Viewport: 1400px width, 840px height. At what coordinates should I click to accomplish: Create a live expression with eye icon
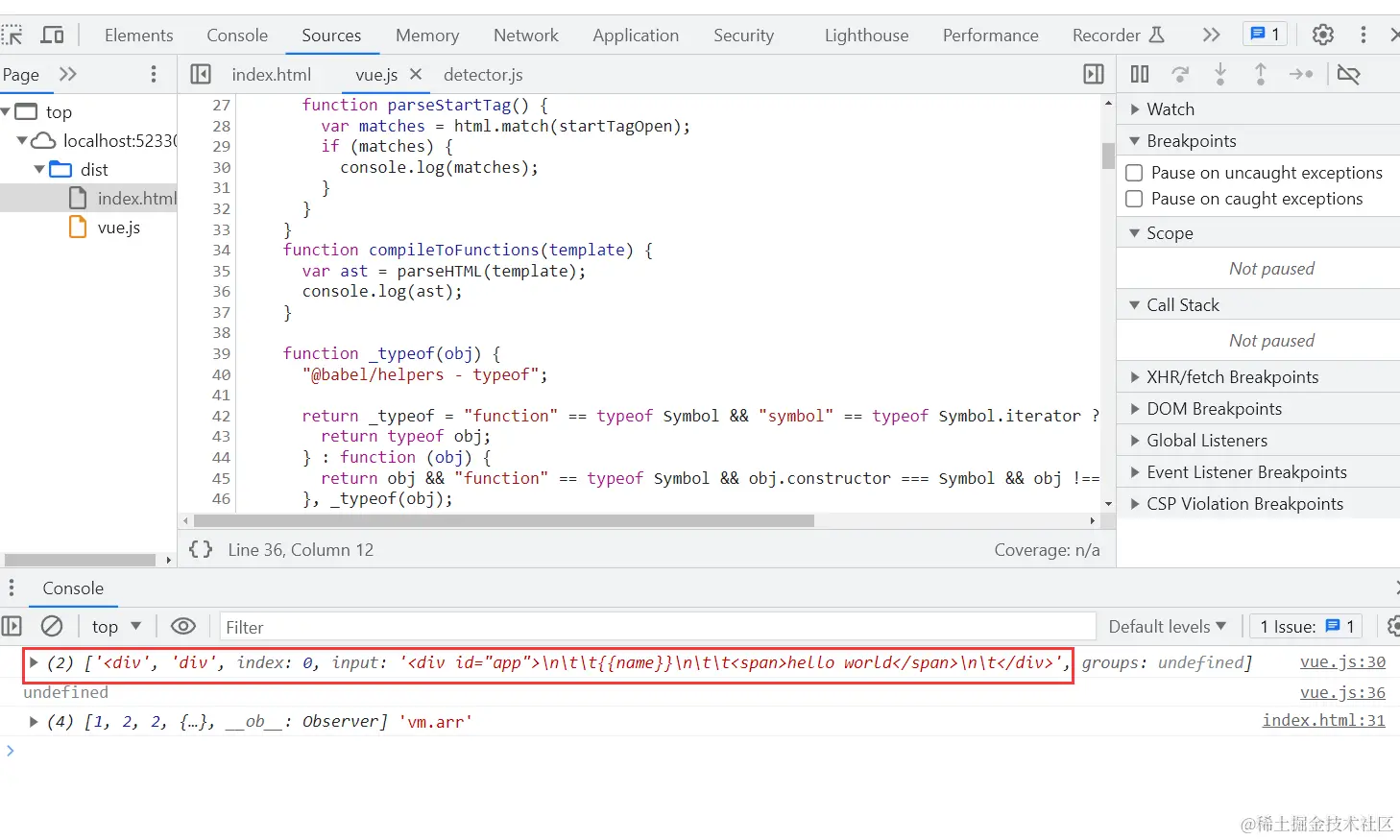(x=182, y=626)
